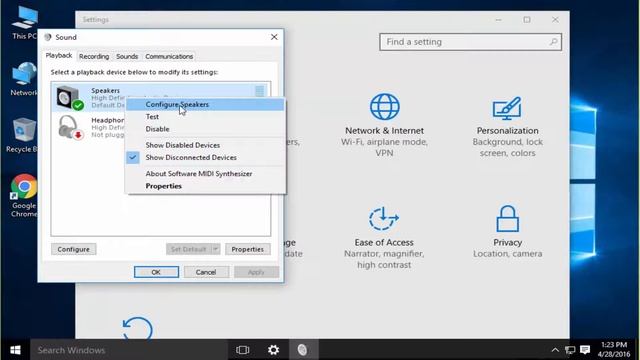Maximize the Settings window
Image resolution: width=640 pixels, height=360 pixels.
coord(527,20)
